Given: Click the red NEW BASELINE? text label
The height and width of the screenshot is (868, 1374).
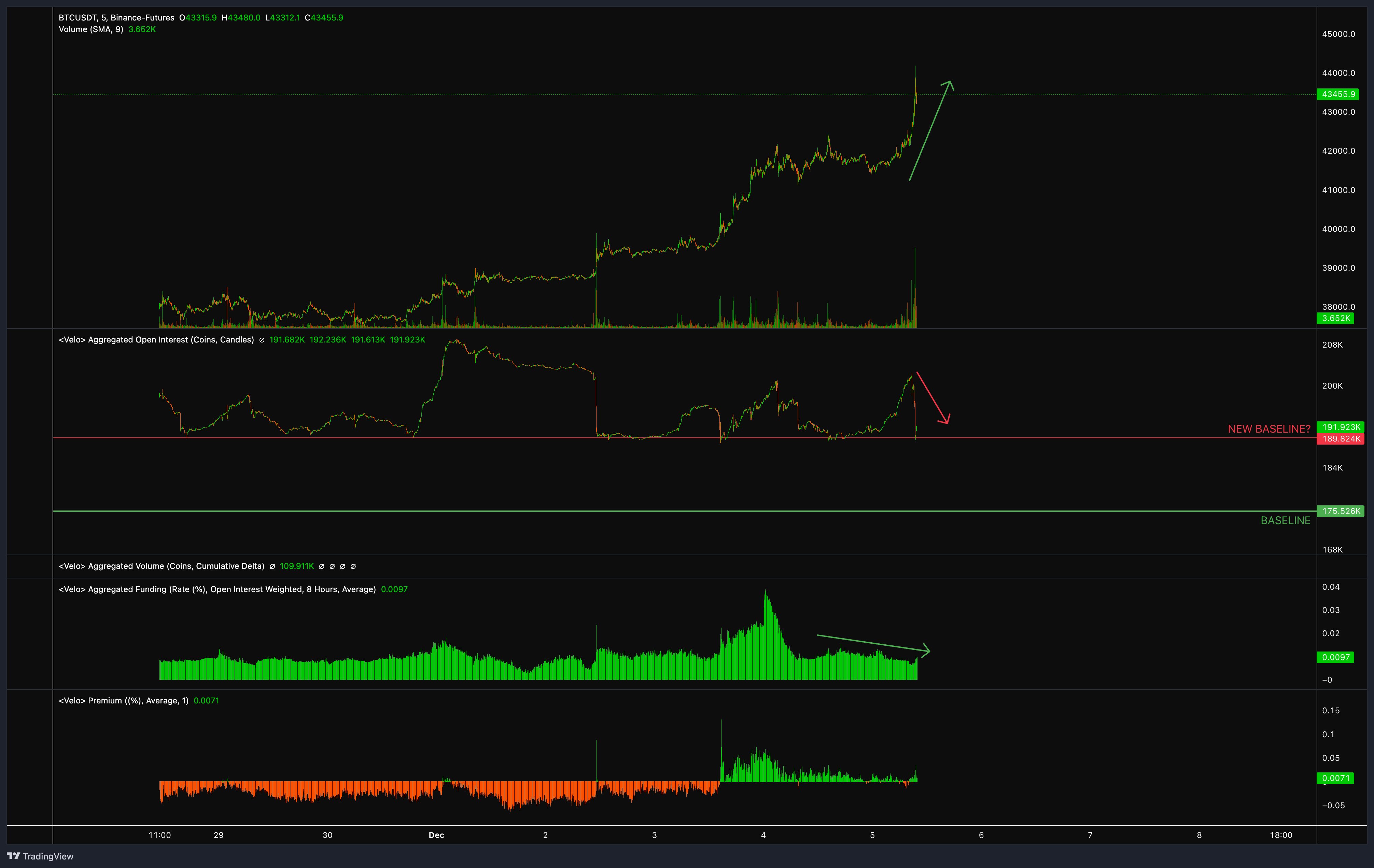Looking at the screenshot, I should coord(1268,429).
